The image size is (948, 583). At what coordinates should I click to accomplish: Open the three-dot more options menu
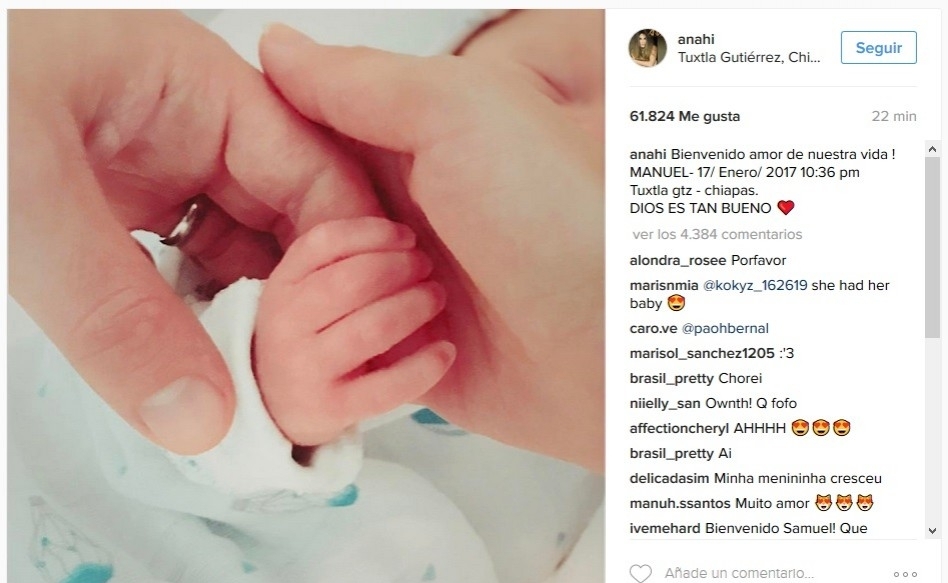pyautogui.click(x=905, y=574)
